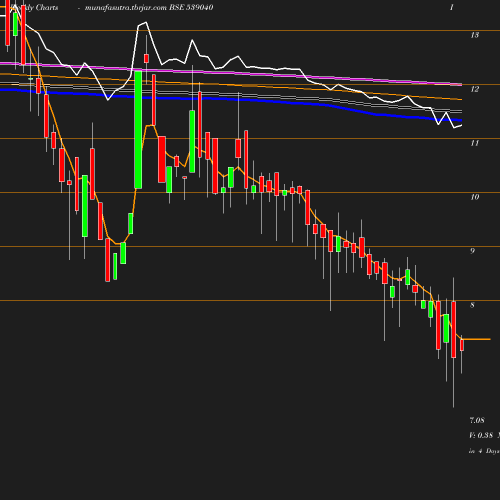Click the price axis label "12"
Viewport: 500px width, 500px height.
pyautogui.click(x=475, y=89)
